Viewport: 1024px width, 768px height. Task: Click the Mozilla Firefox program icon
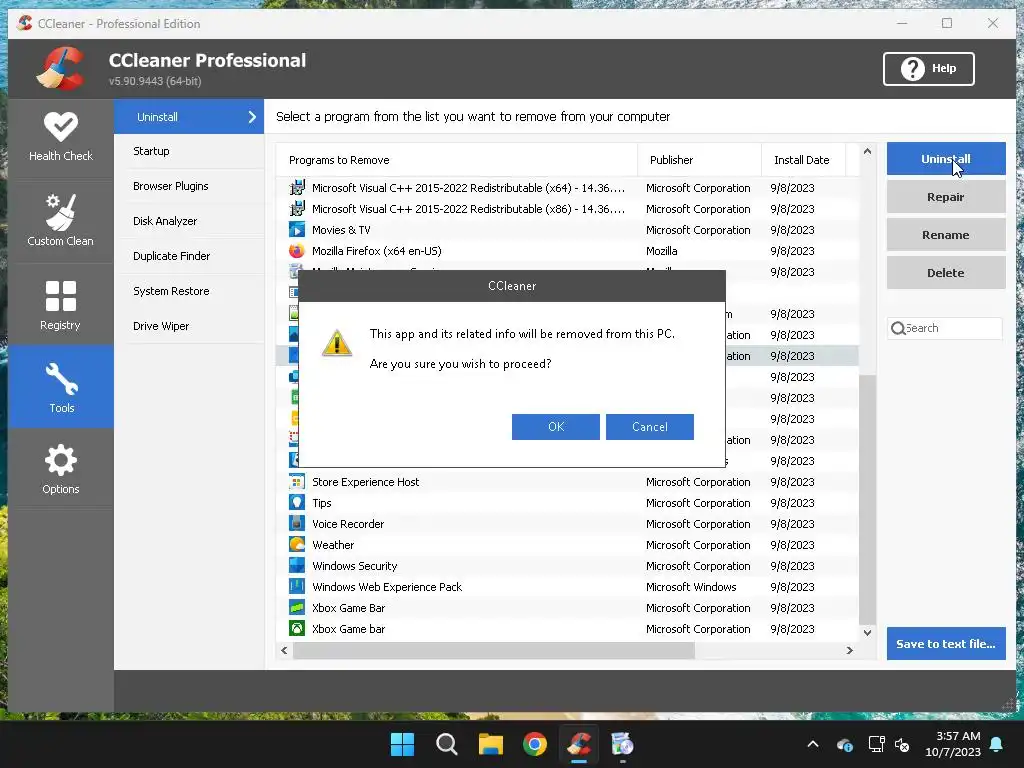click(296, 251)
